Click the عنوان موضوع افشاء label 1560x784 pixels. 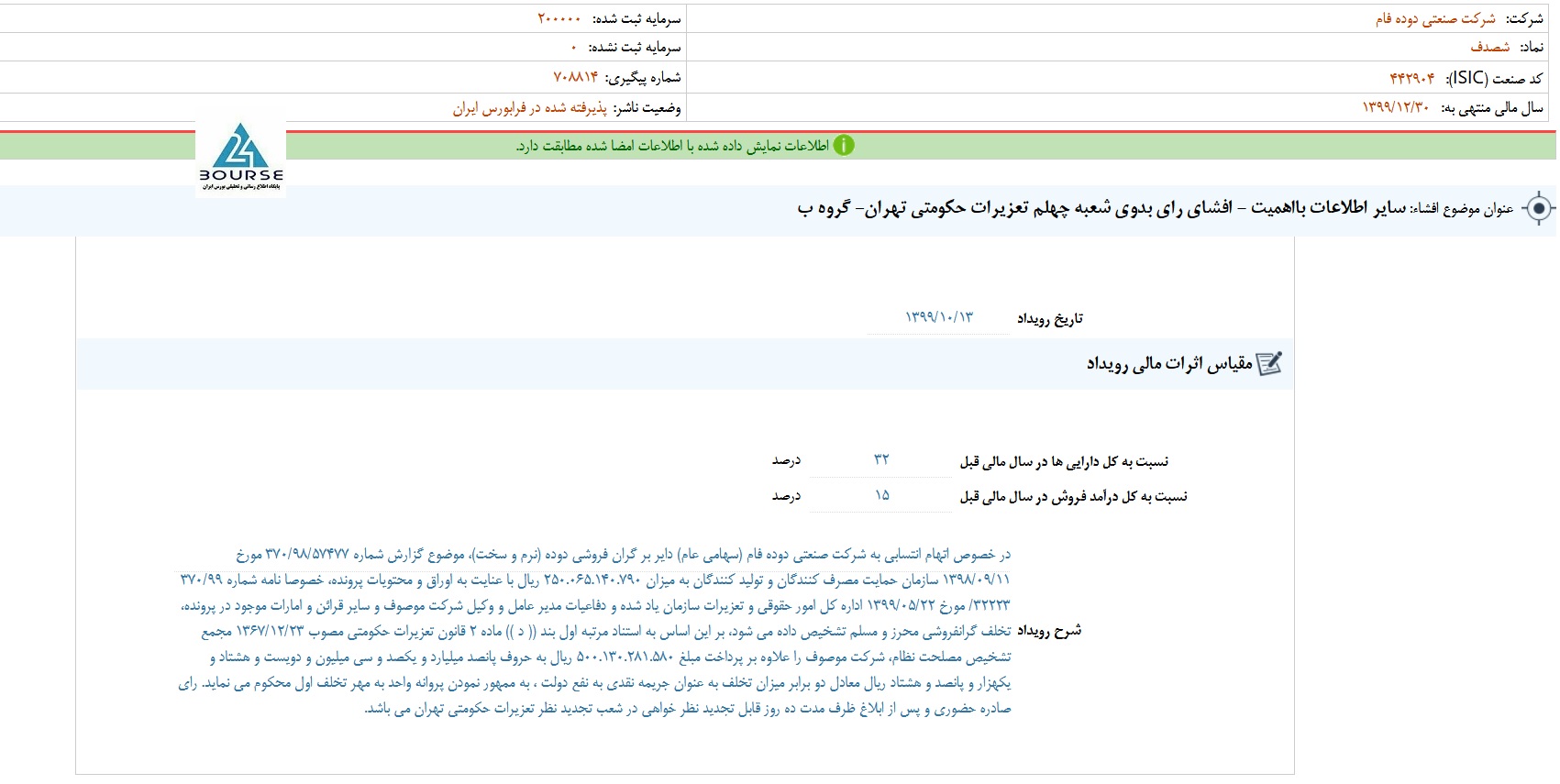[1463, 209]
